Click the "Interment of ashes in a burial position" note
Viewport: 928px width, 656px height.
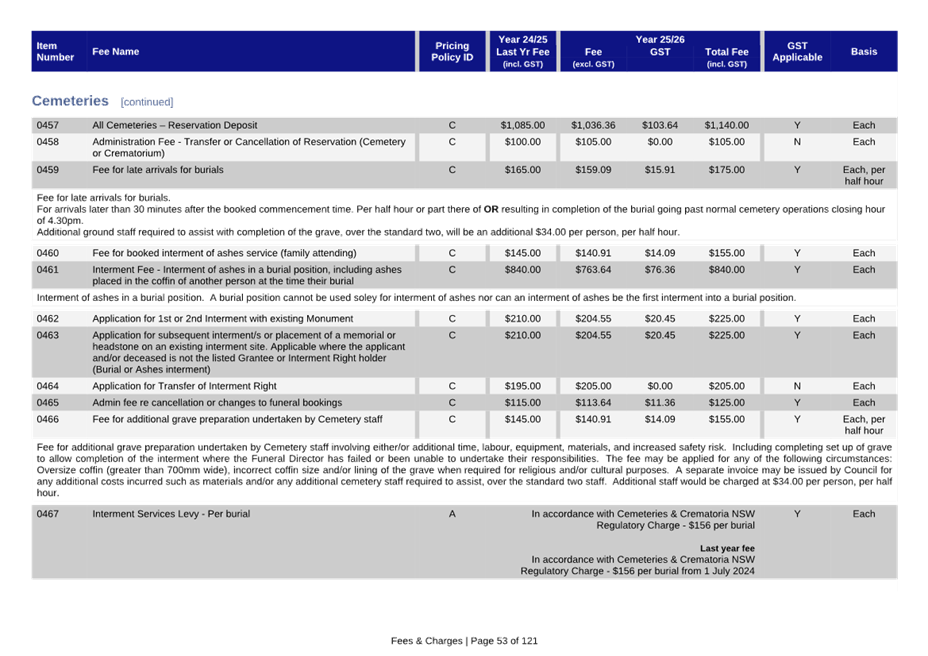416,298
